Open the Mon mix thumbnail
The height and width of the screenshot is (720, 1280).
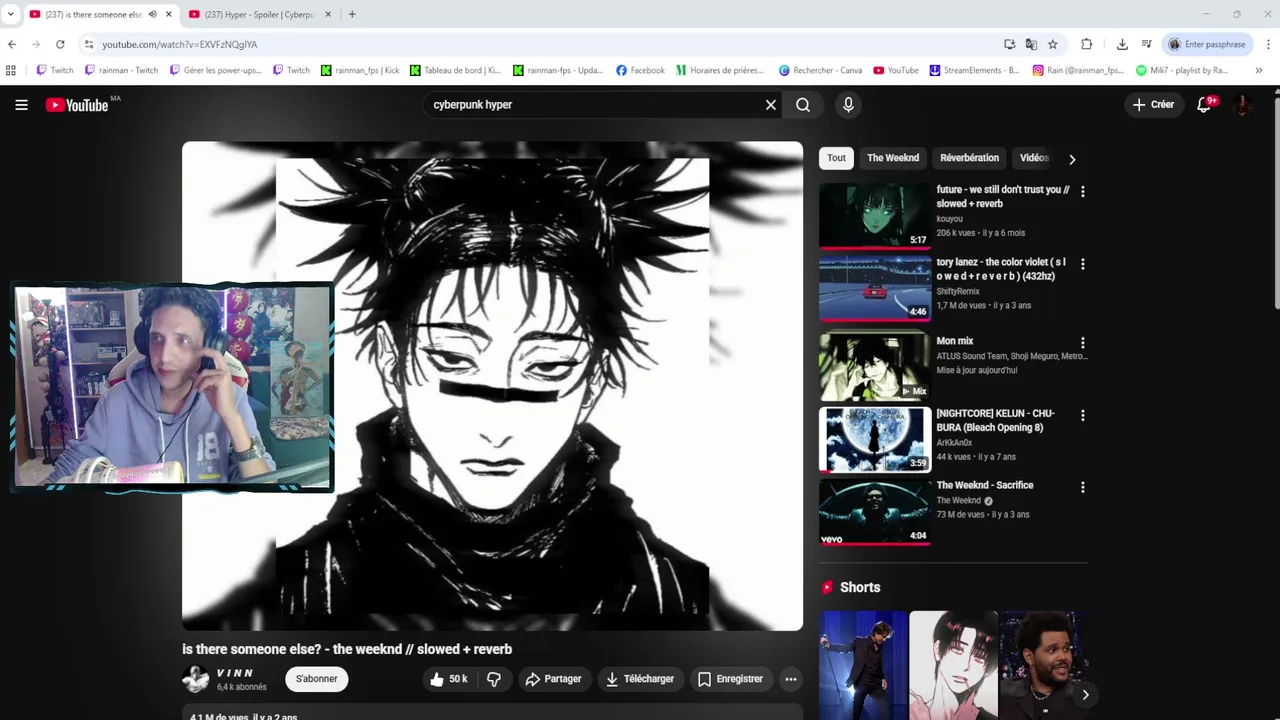tap(875, 366)
